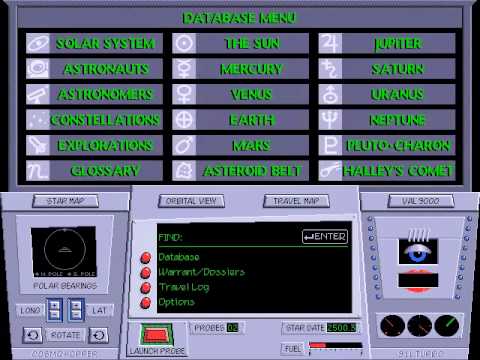Image resolution: width=480 pixels, height=360 pixels.
Task: Click the Database text entry
Action: point(179,257)
